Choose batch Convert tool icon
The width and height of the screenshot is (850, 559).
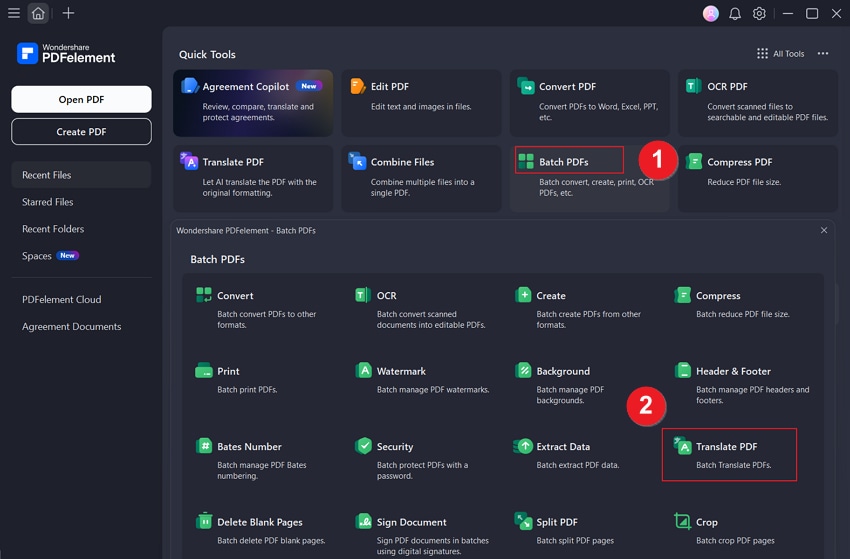[x=204, y=295]
